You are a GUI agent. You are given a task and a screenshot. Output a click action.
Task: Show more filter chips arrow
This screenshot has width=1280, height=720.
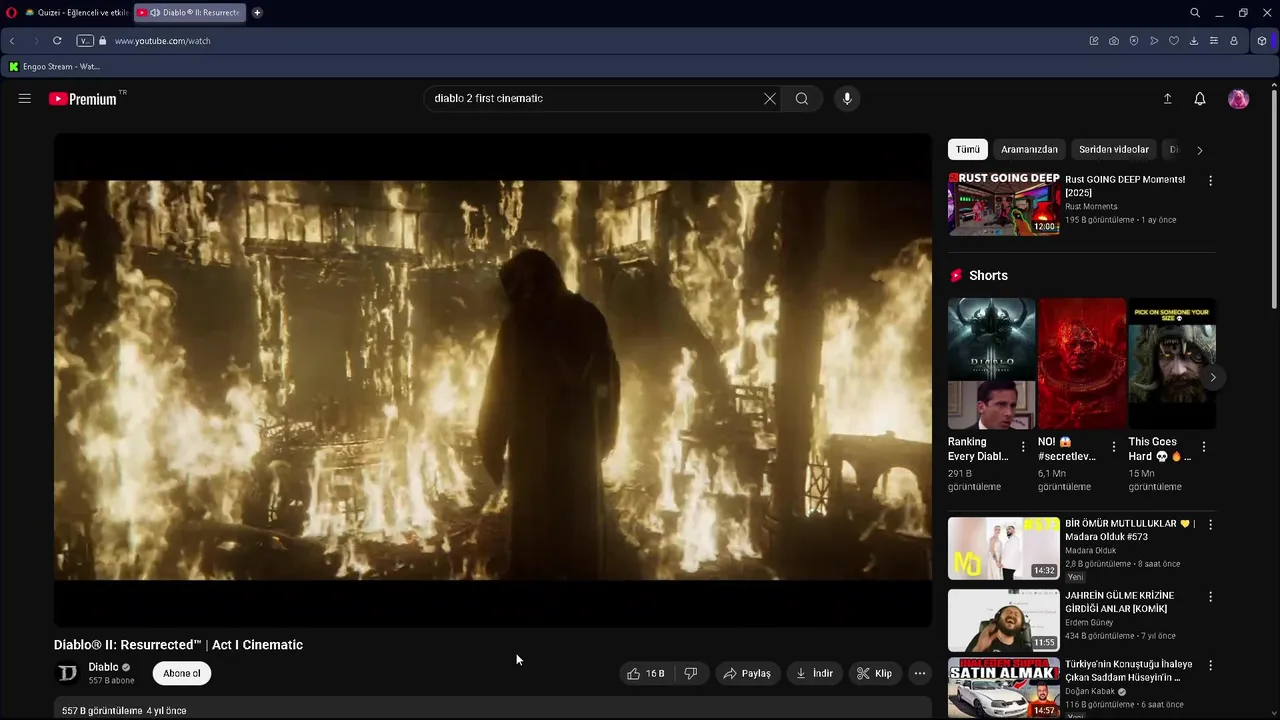(1200, 150)
